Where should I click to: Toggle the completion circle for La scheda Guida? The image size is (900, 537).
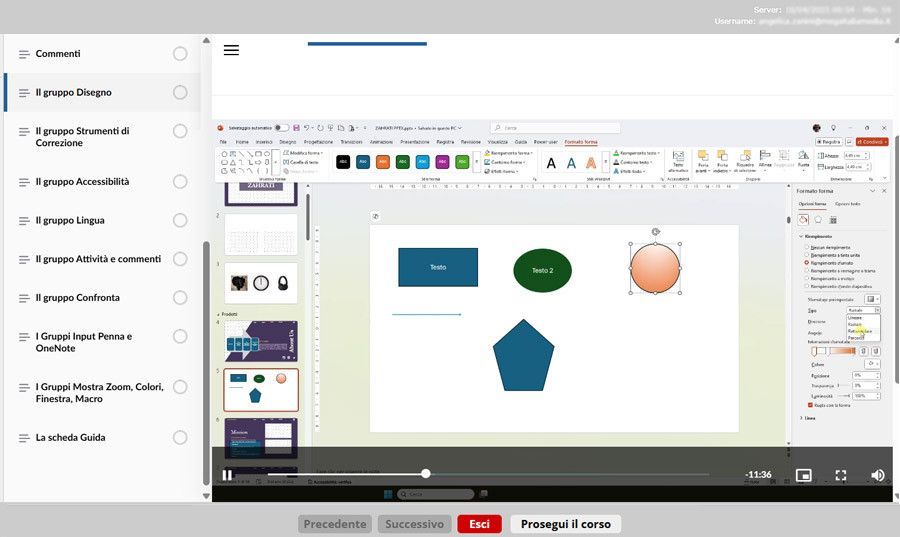(180, 438)
